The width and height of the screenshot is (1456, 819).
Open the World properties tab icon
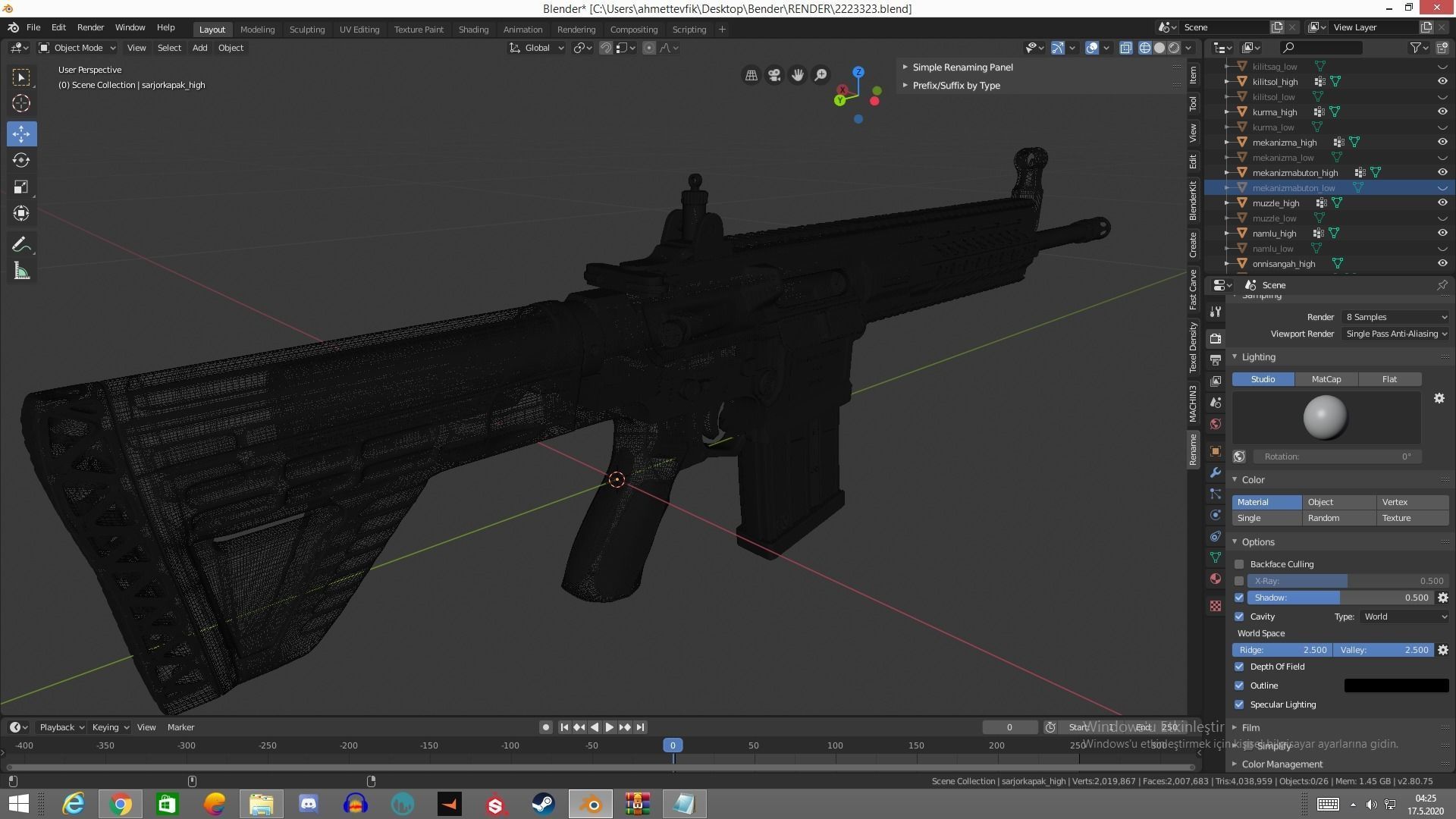pyautogui.click(x=1216, y=424)
